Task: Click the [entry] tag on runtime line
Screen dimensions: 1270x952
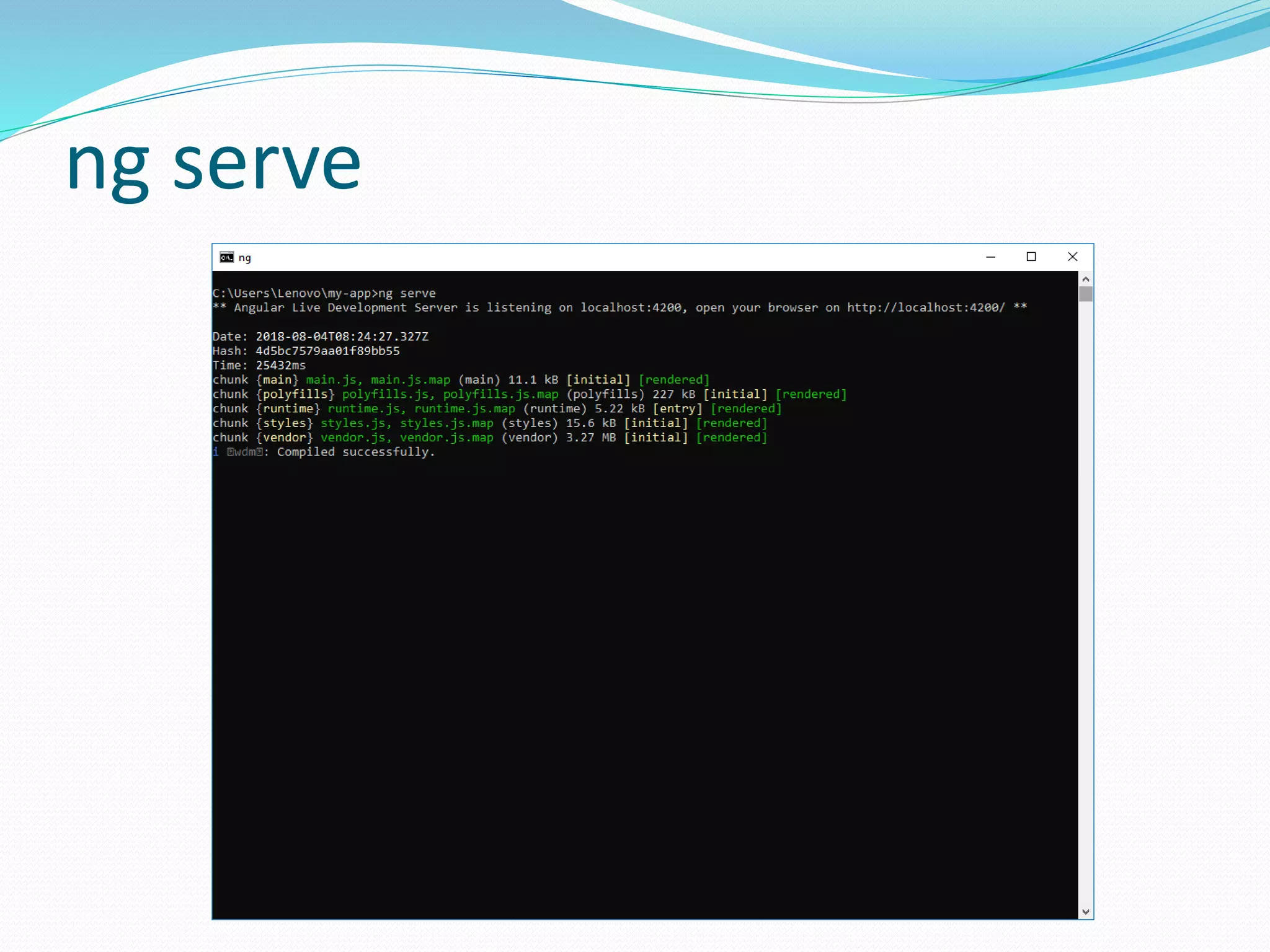Action: coord(678,408)
